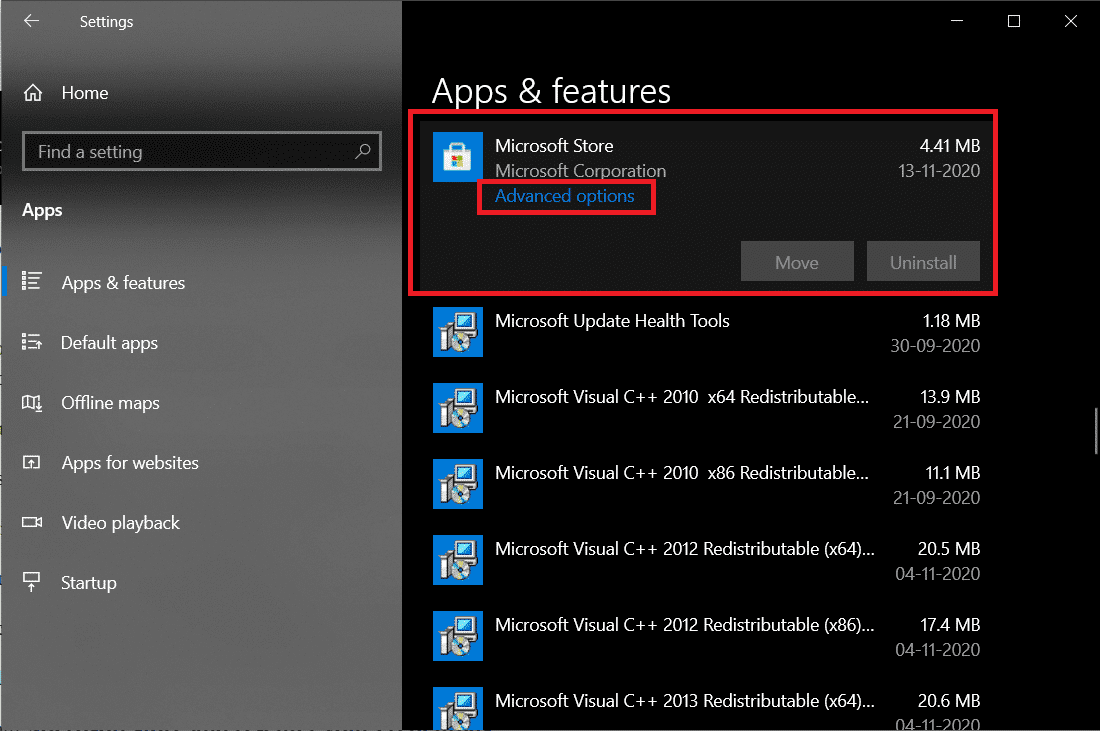
Task: Click the Microsoft Update Health Tools icon
Action: [457, 332]
